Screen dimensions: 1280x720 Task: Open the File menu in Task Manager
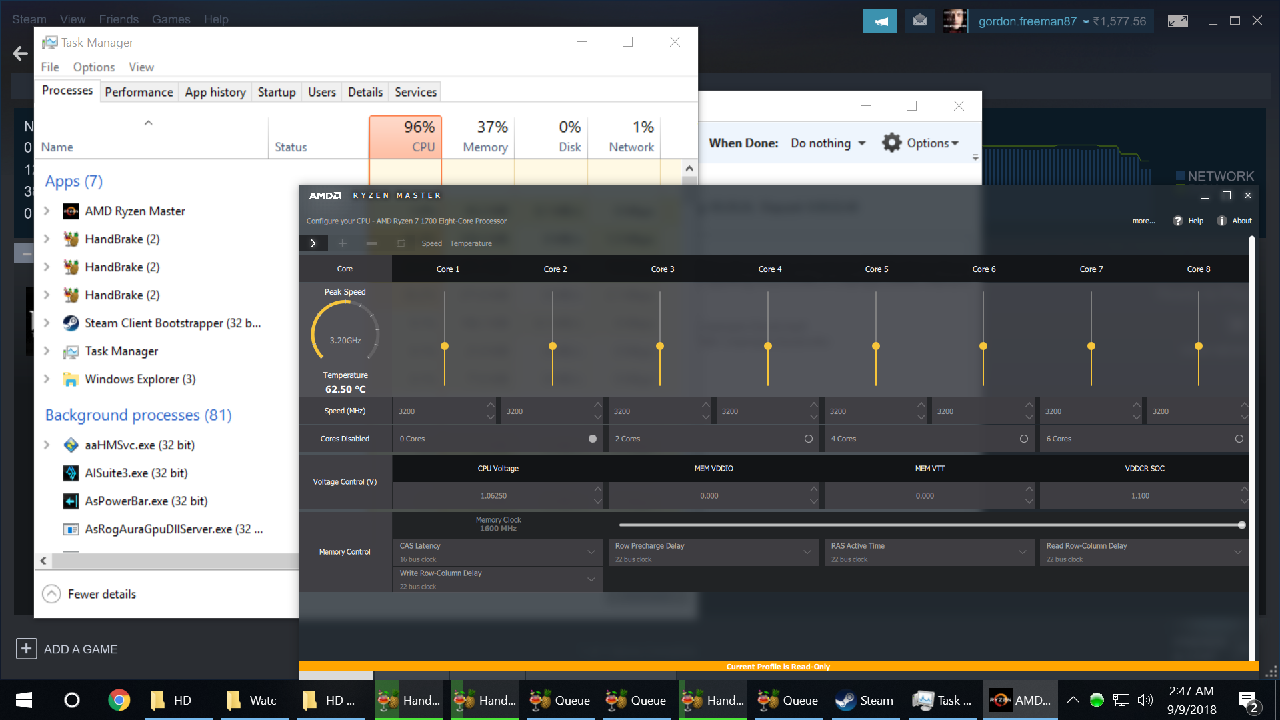pyautogui.click(x=50, y=67)
